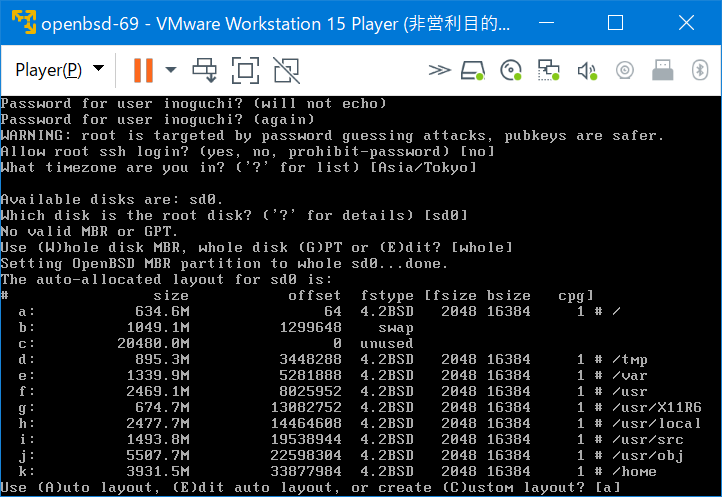Click the VMware logo in title bar

pyautogui.click(x=23, y=22)
